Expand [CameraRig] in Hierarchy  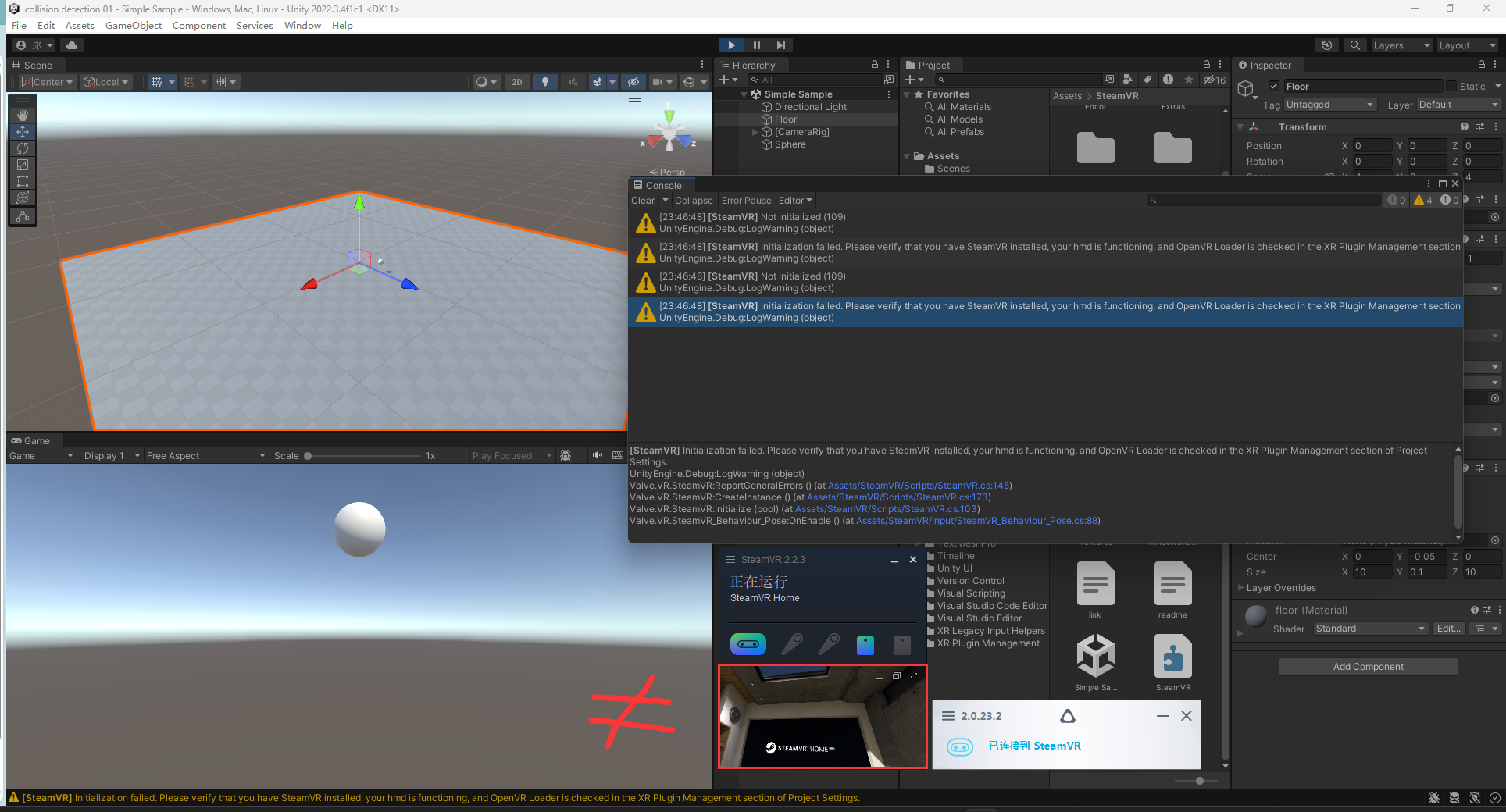pos(755,132)
